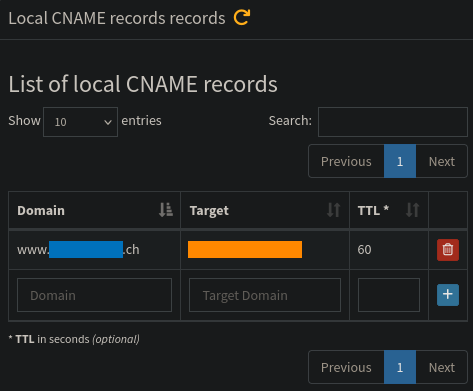Add new CNAME record with plus button

(448, 295)
